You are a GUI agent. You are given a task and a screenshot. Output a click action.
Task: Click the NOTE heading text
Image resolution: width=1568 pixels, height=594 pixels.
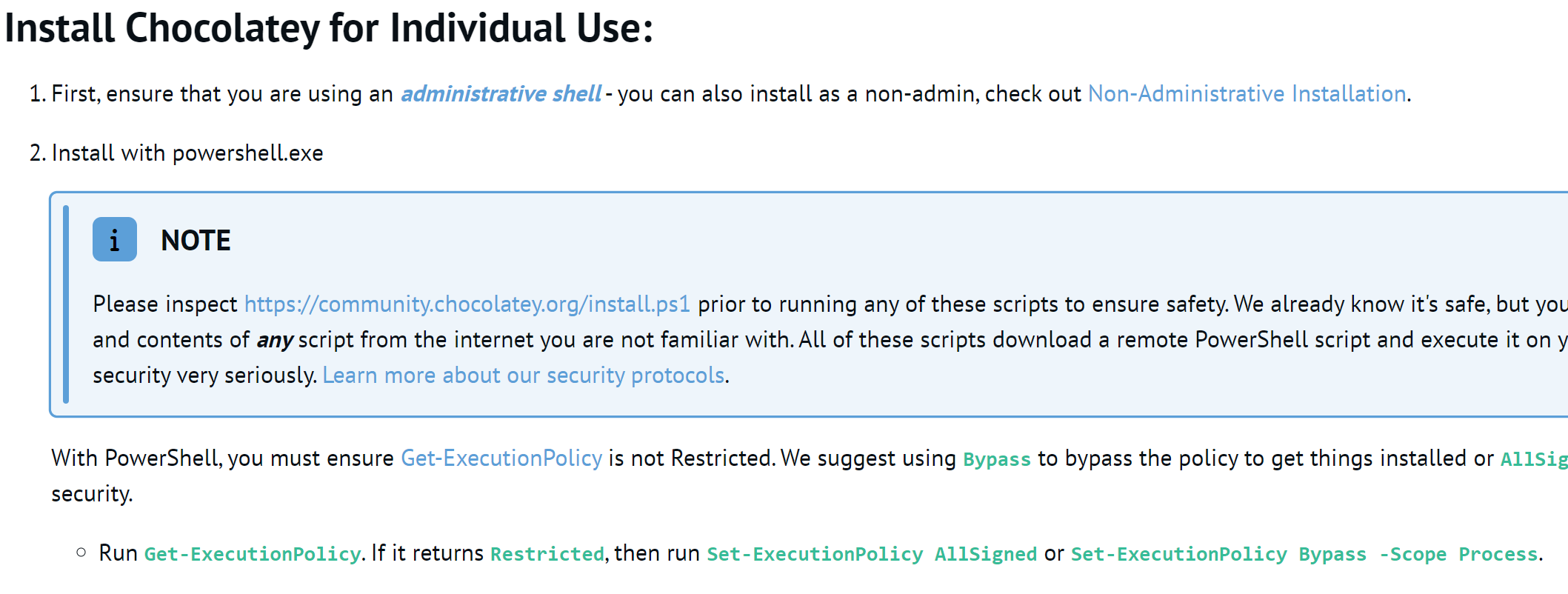tap(196, 241)
